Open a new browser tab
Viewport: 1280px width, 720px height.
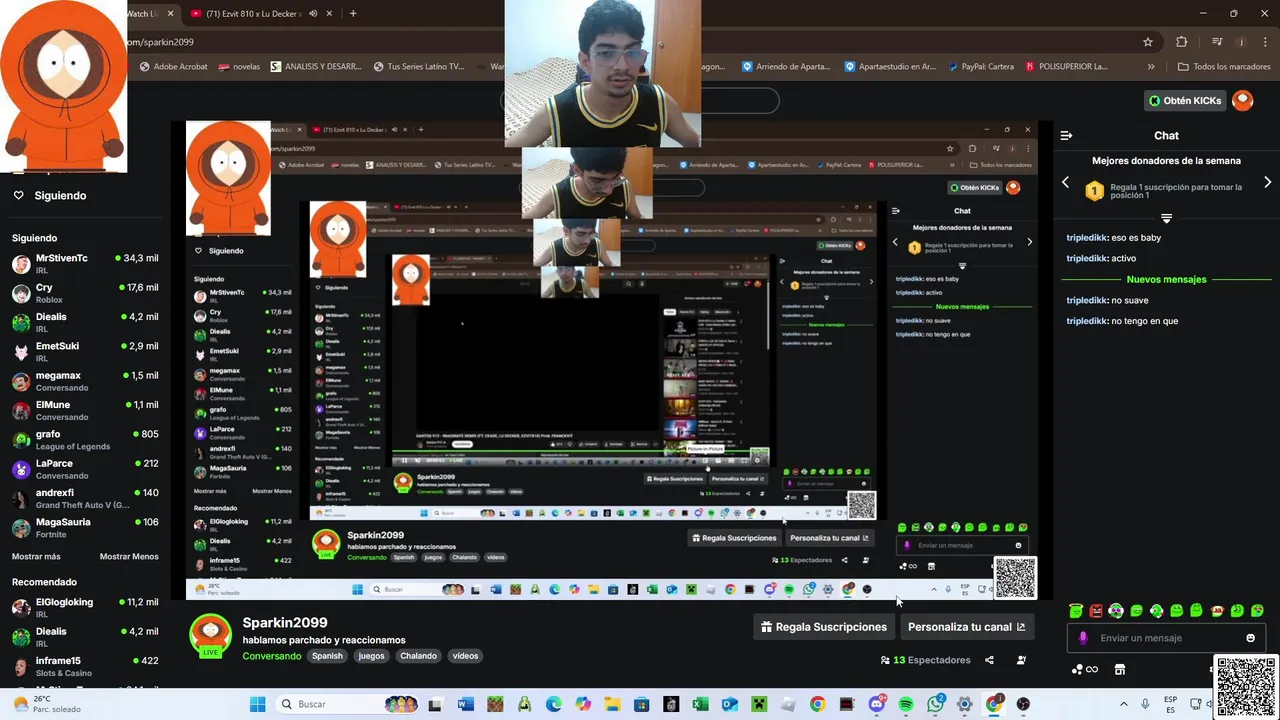353,14
